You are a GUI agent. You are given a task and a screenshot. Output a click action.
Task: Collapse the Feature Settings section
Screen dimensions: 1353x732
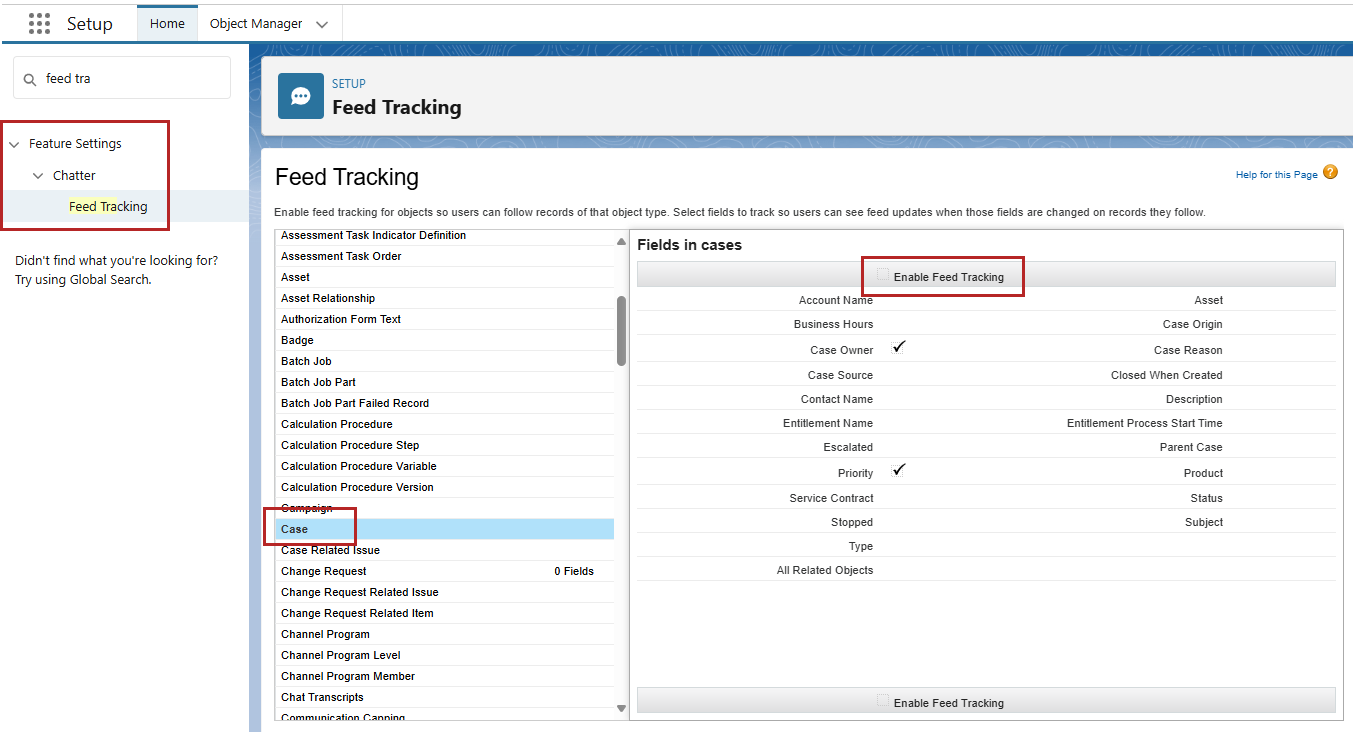point(14,144)
